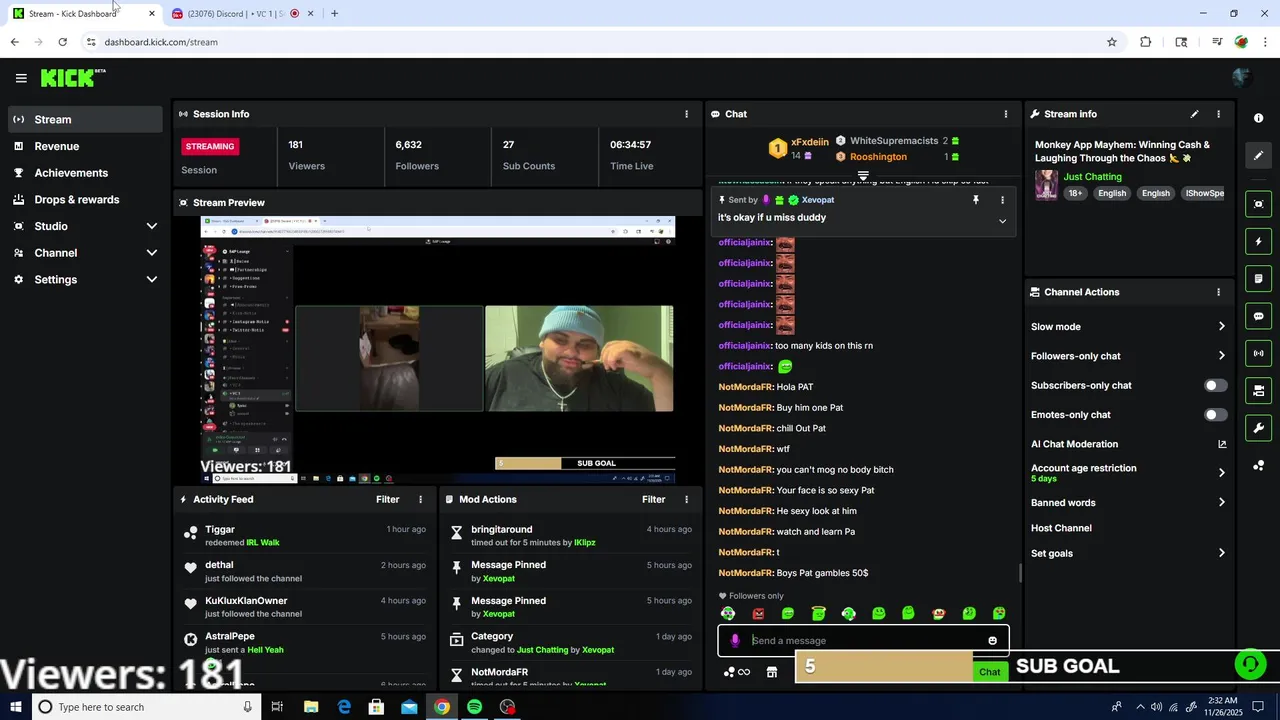This screenshot has height=720, width=1280.
Task: Open Stream info three-dot menu
Action: 1218,114
